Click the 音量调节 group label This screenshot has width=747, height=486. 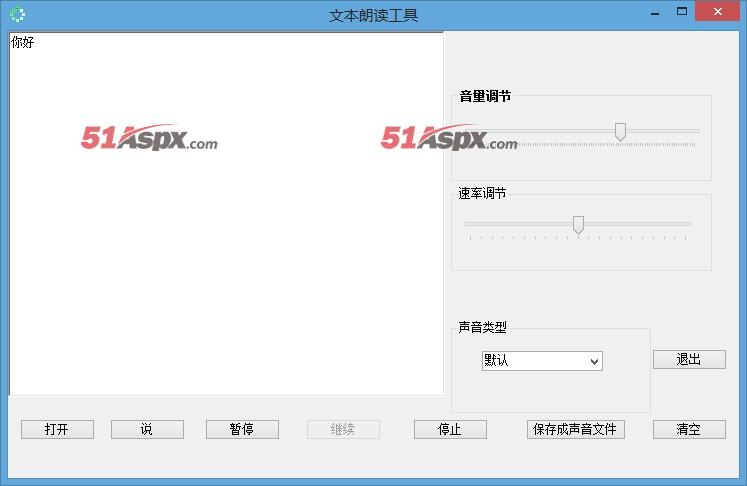pyautogui.click(x=485, y=96)
